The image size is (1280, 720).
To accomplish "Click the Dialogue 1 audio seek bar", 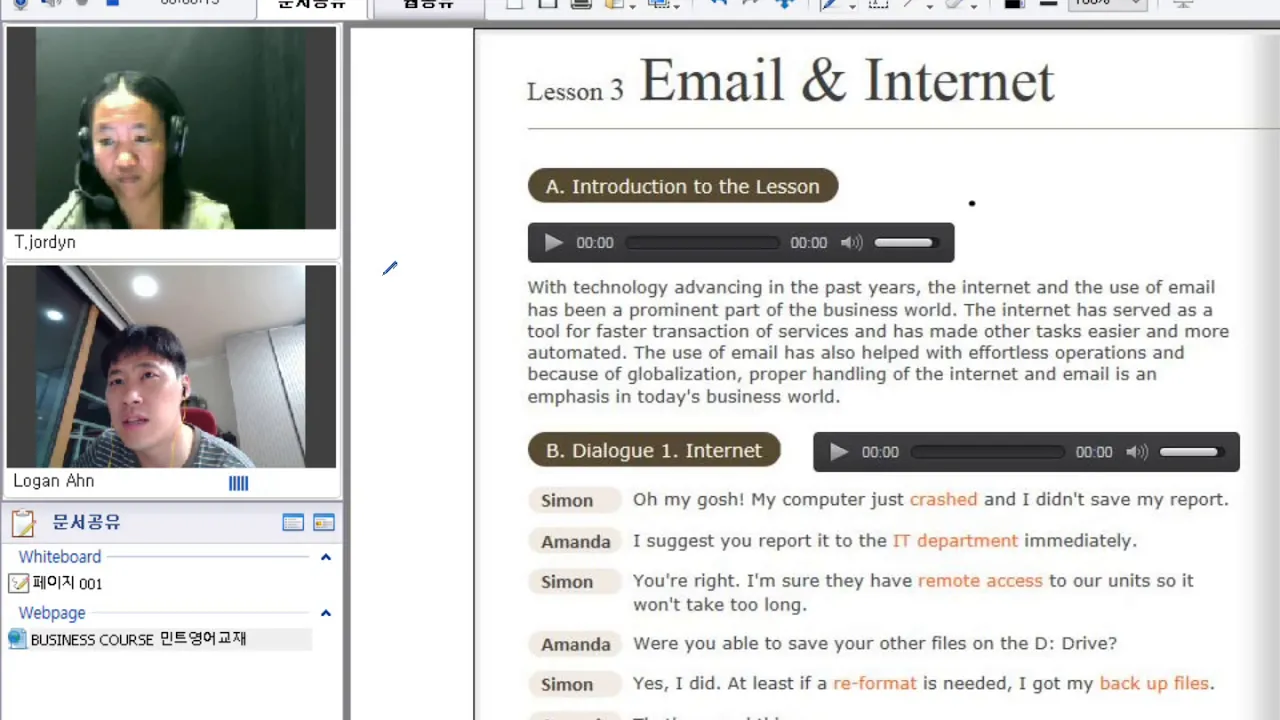I will pyautogui.click(x=988, y=452).
